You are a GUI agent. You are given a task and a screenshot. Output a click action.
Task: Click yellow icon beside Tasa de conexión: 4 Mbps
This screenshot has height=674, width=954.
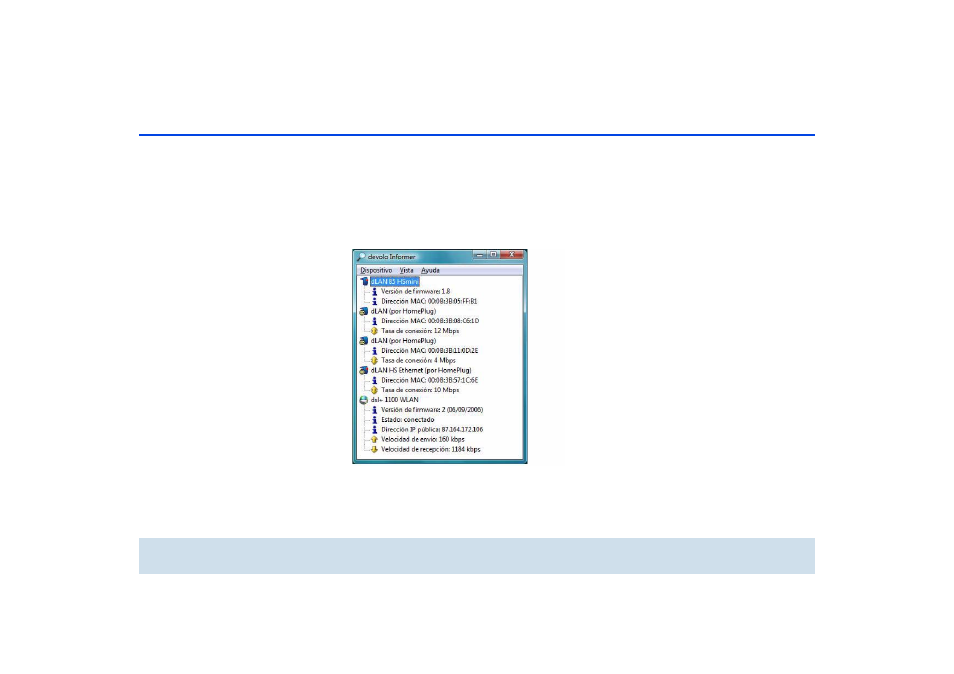point(374,360)
